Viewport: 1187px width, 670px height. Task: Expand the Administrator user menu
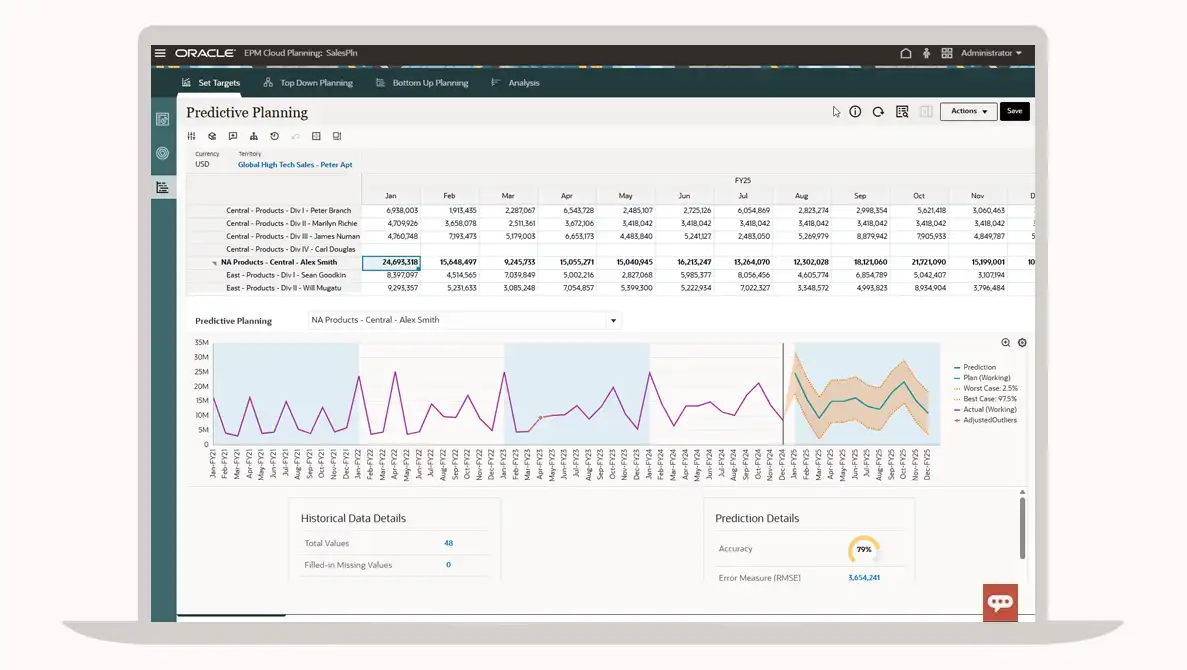pos(991,53)
